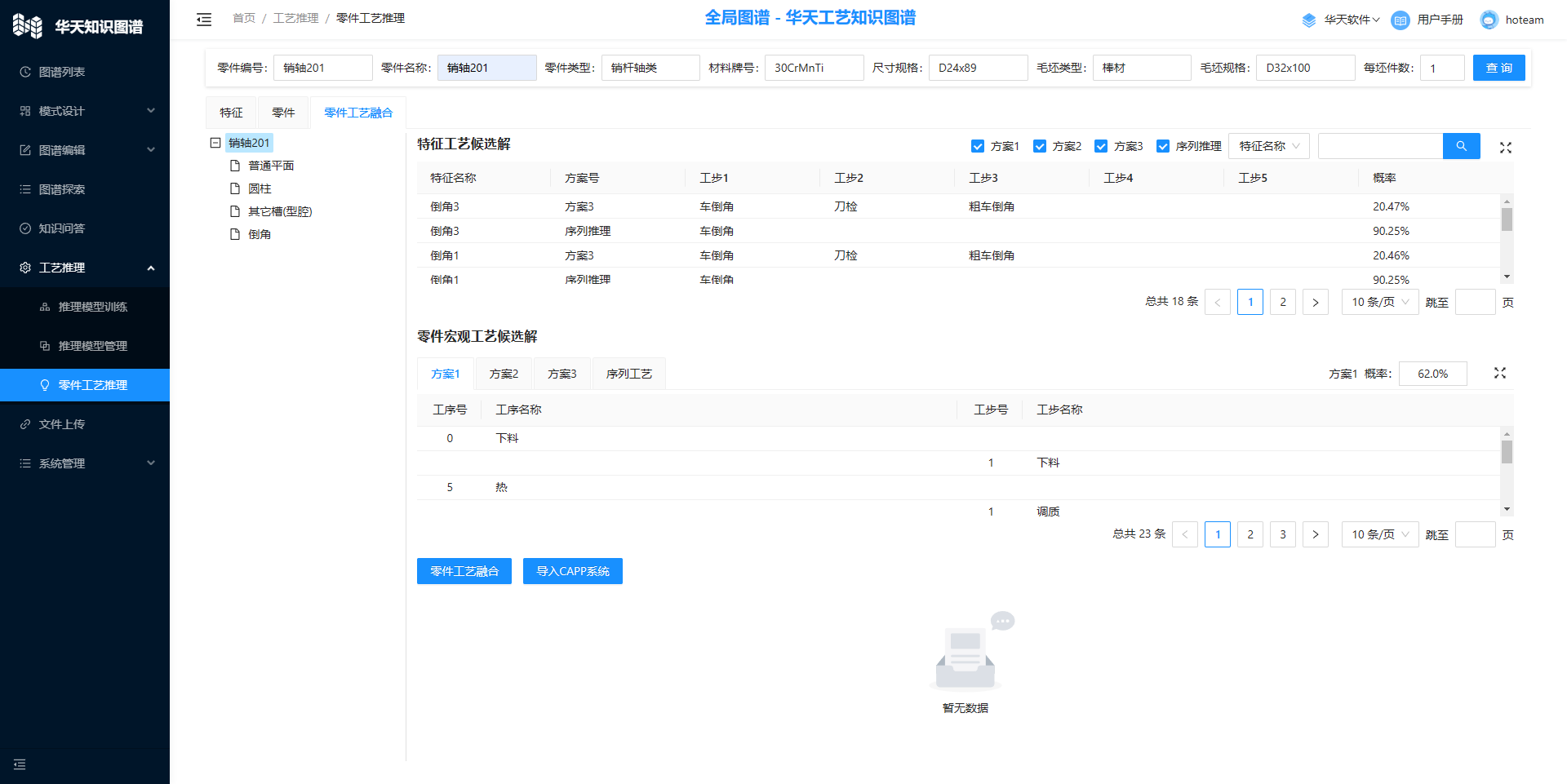Click the hoteam user avatar
The image size is (1567, 784).
1489,20
